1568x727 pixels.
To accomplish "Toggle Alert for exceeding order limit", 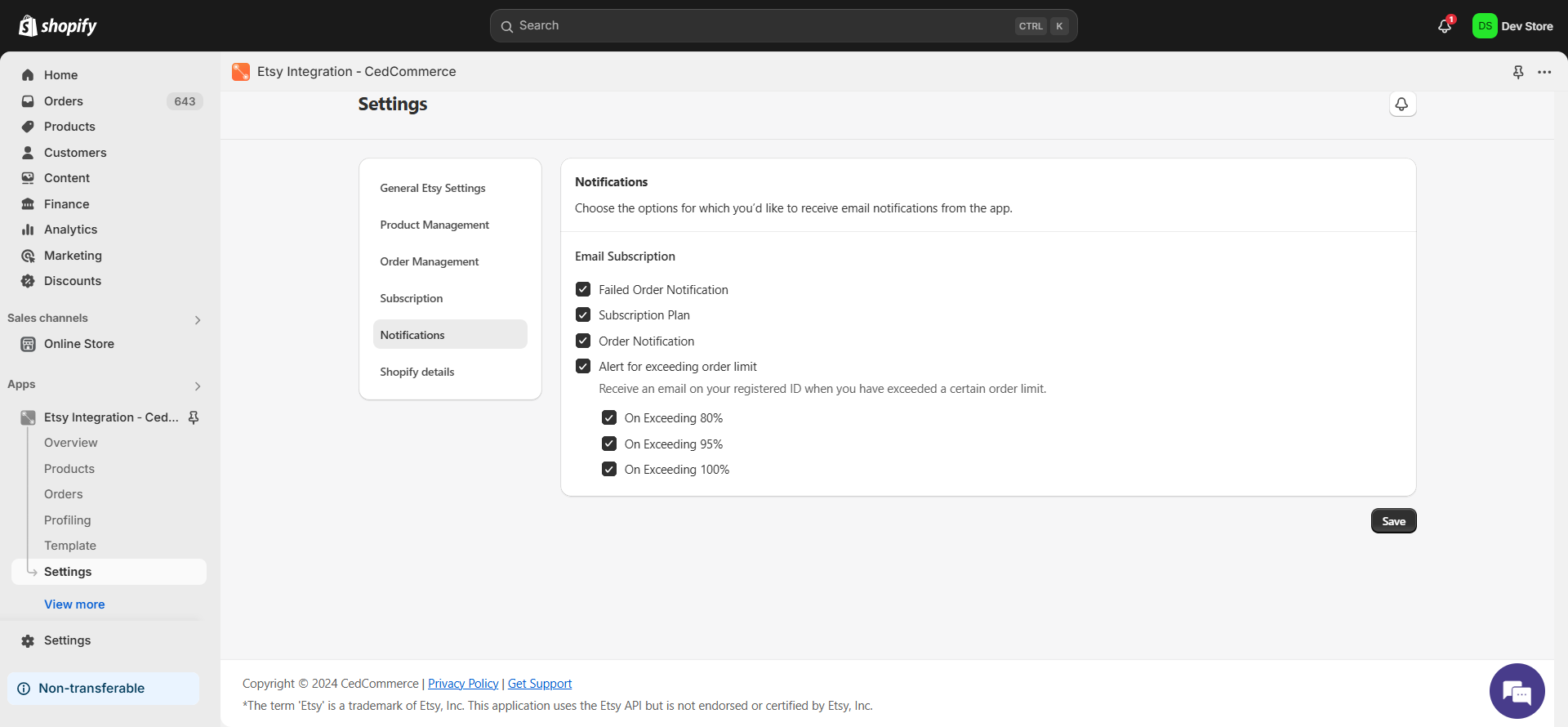I will click(583, 367).
